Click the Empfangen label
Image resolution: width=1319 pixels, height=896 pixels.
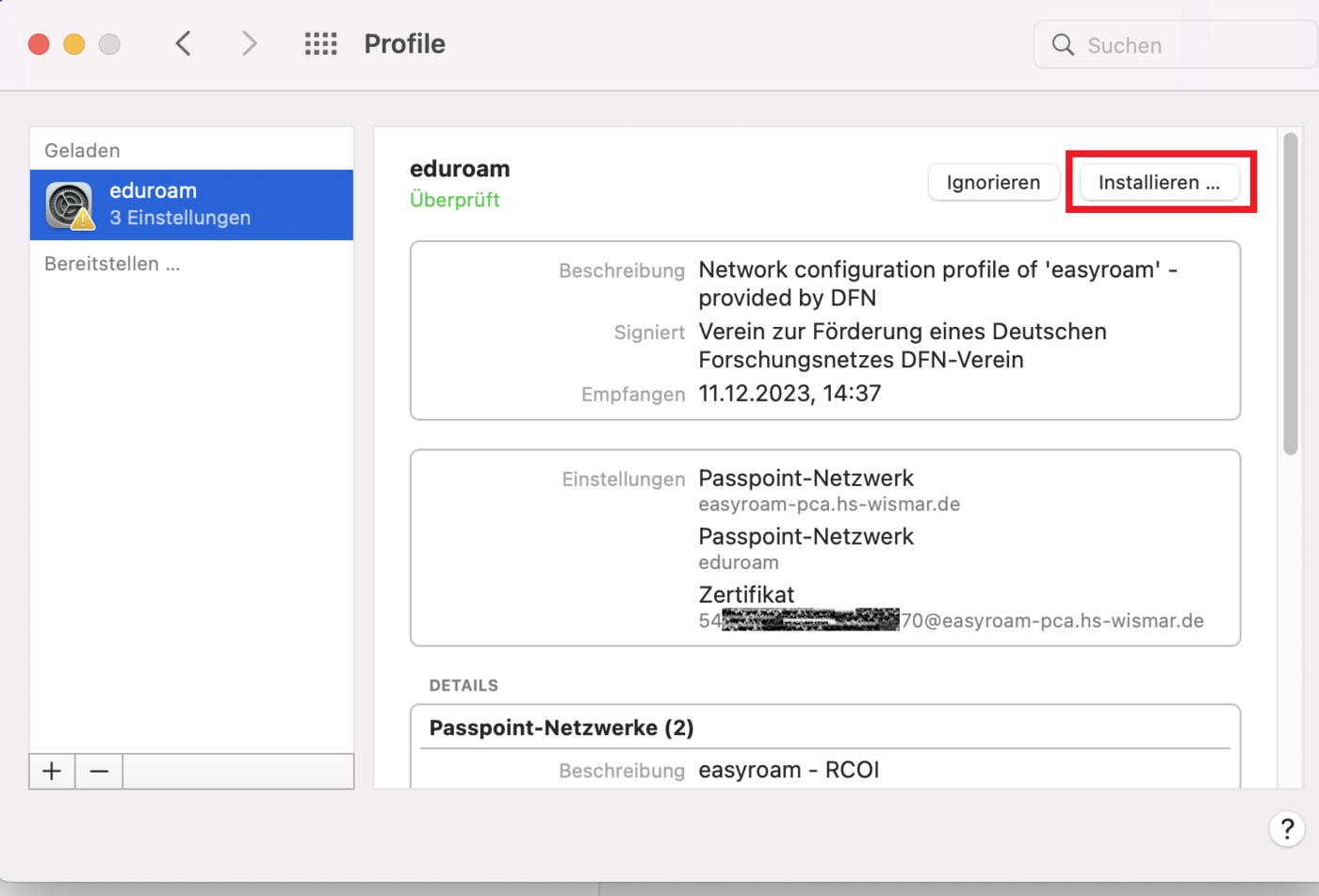pyautogui.click(x=633, y=395)
